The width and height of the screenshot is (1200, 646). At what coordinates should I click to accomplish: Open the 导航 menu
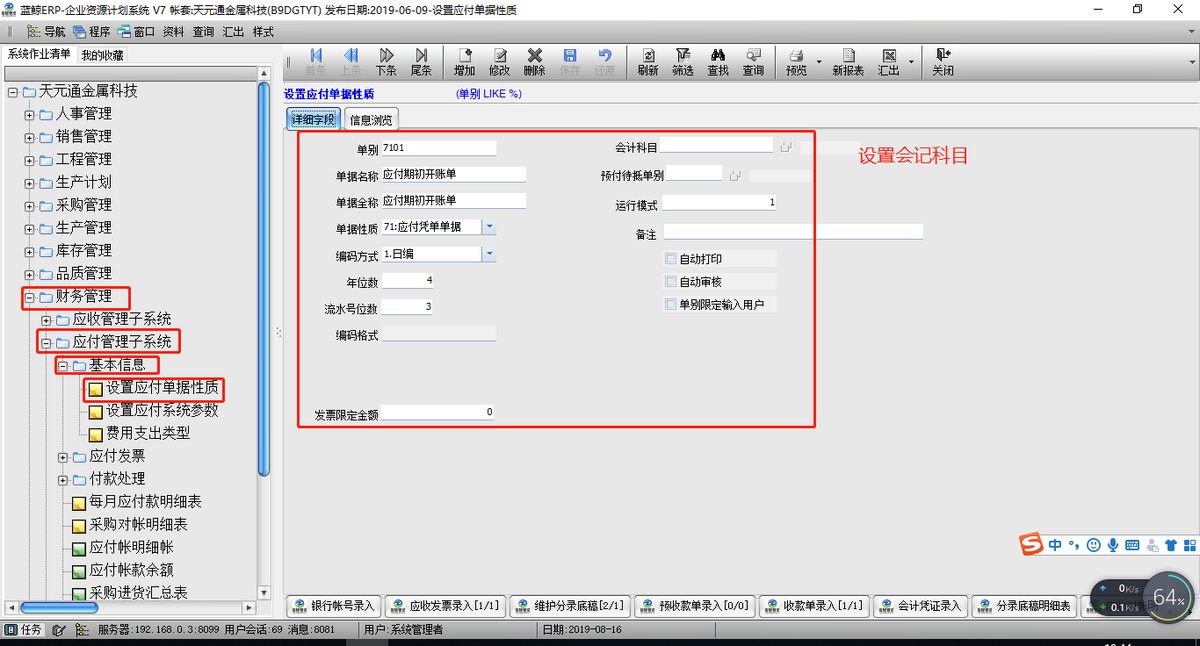46,31
